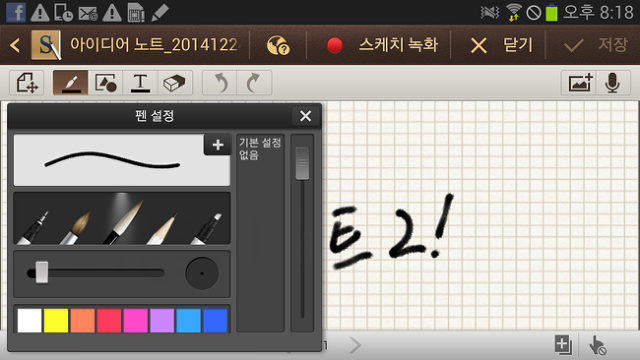
Task: Click 기본 설정 없음 preset list text
Action: 260,149
